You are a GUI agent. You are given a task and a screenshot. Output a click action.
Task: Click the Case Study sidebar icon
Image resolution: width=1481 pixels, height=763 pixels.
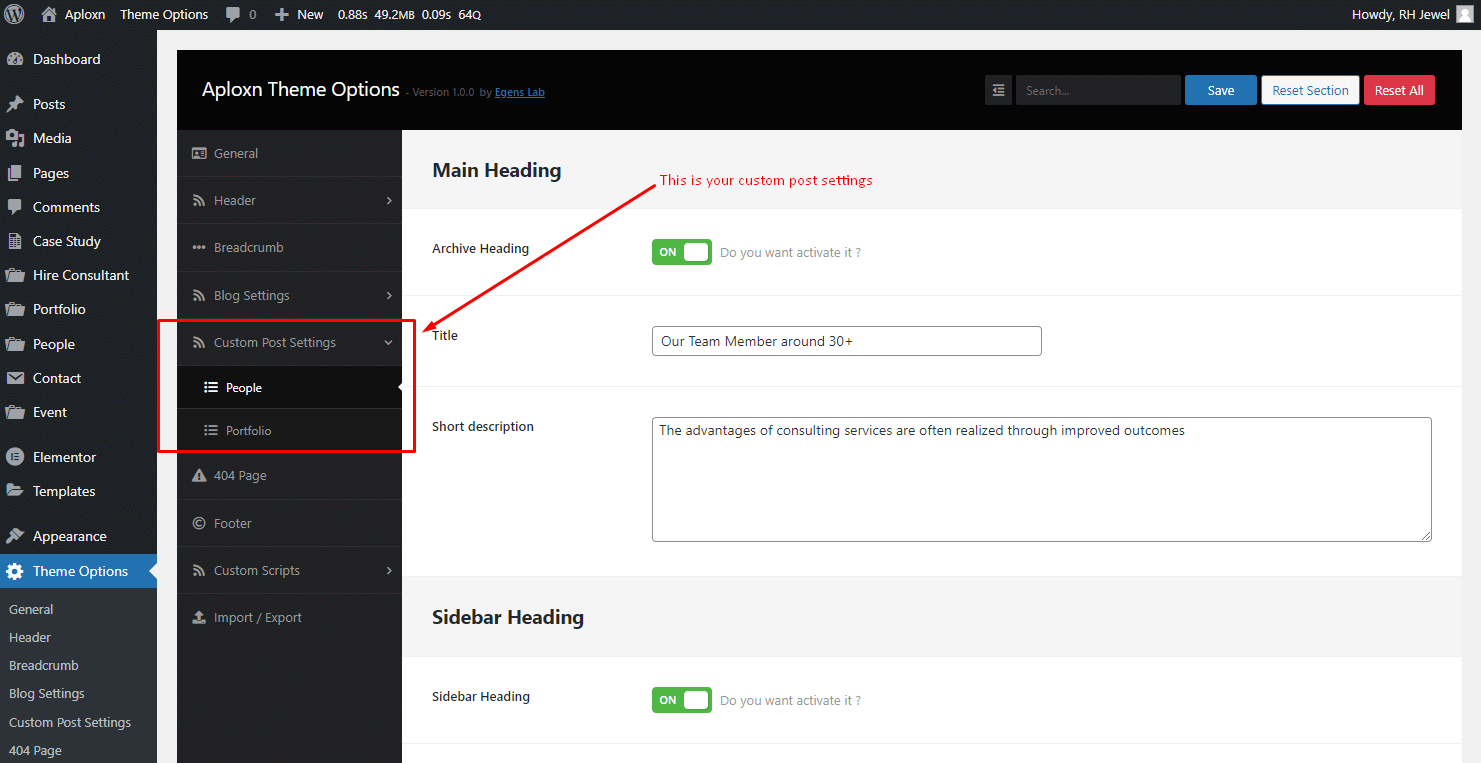15,241
